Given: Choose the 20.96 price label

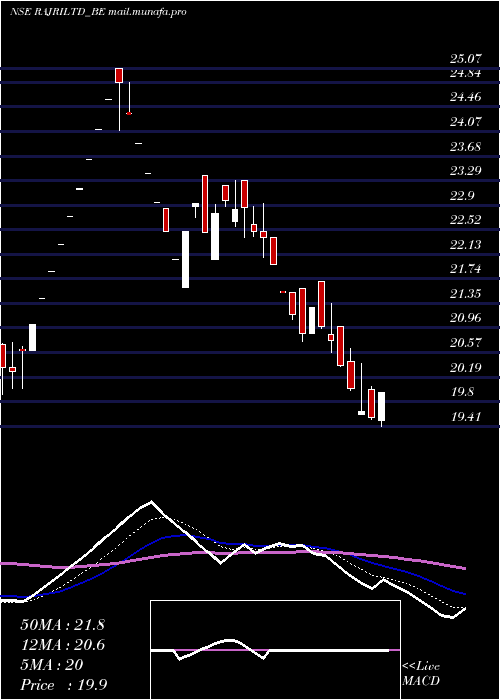Looking at the screenshot, I should tap(466, 318).
